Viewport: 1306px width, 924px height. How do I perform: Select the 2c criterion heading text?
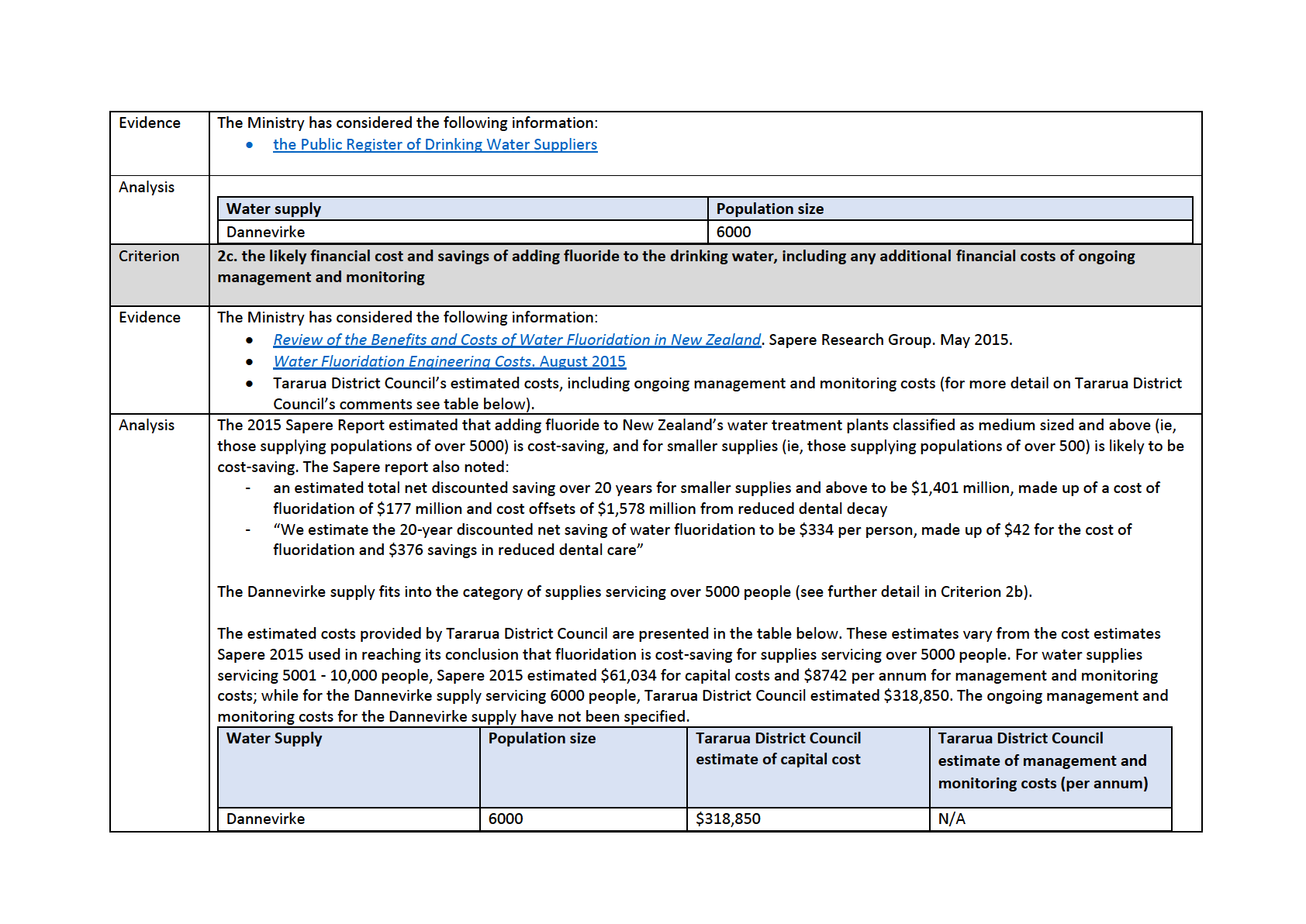point(675,267)
